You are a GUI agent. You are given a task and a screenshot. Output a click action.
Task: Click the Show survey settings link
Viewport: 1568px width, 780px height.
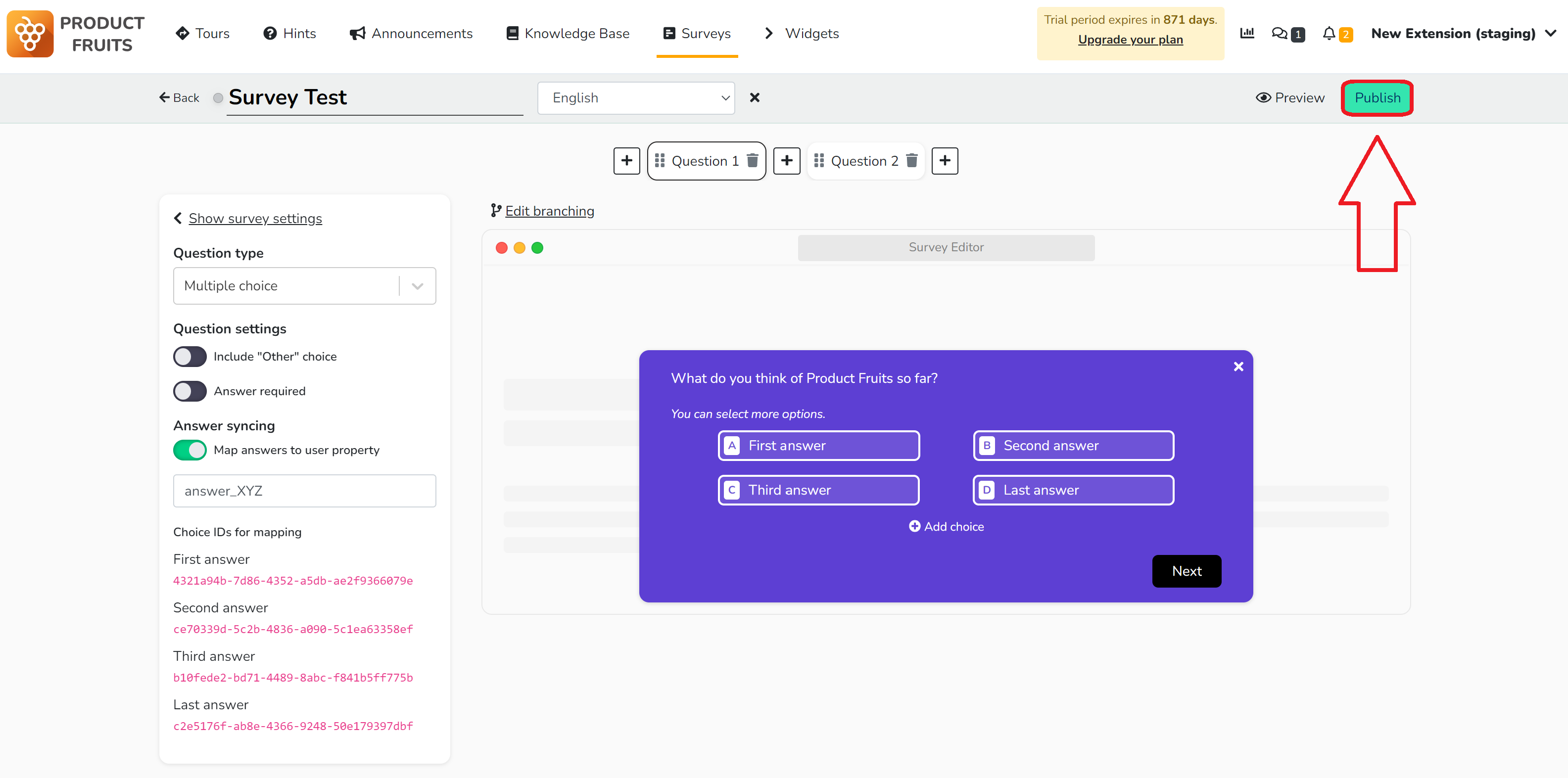[x=255, y=219]
